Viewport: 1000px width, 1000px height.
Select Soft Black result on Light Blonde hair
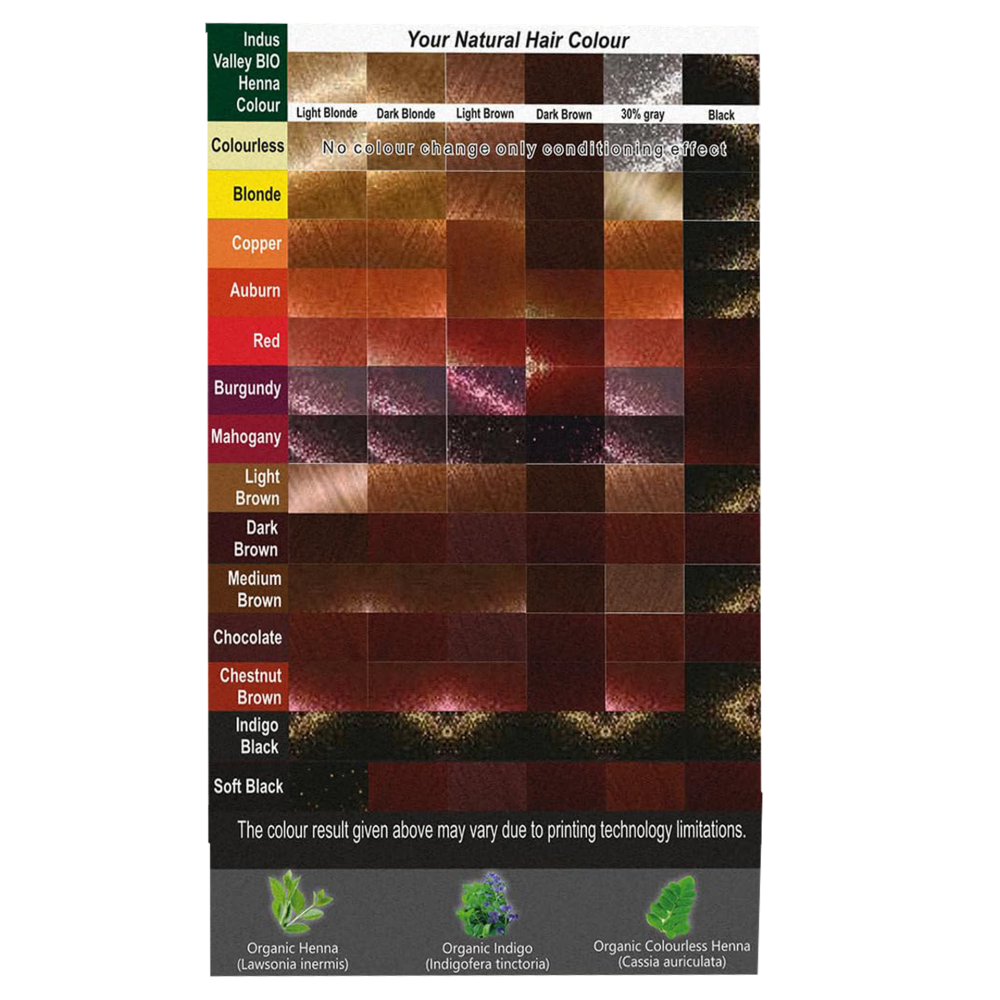point(327,786)
